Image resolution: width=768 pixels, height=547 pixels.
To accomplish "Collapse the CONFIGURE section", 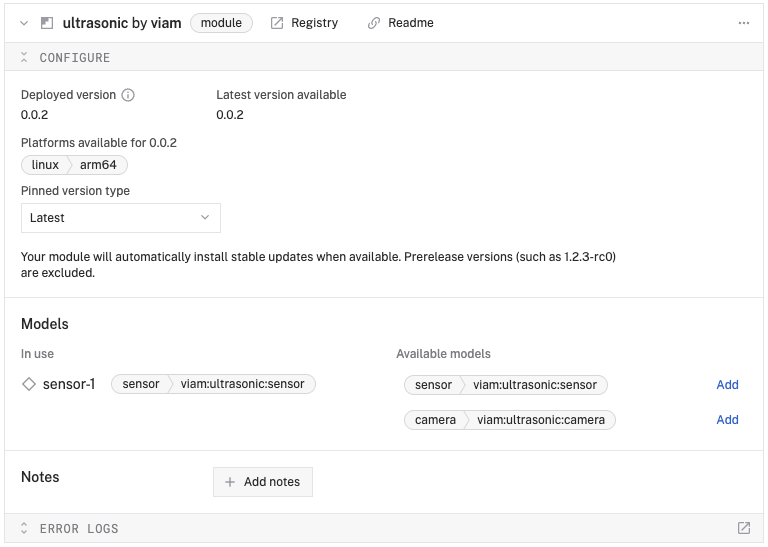I will 24,57.
